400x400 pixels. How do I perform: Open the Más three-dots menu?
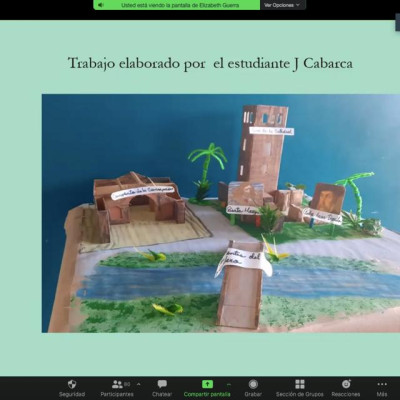[x=382, y=384]
